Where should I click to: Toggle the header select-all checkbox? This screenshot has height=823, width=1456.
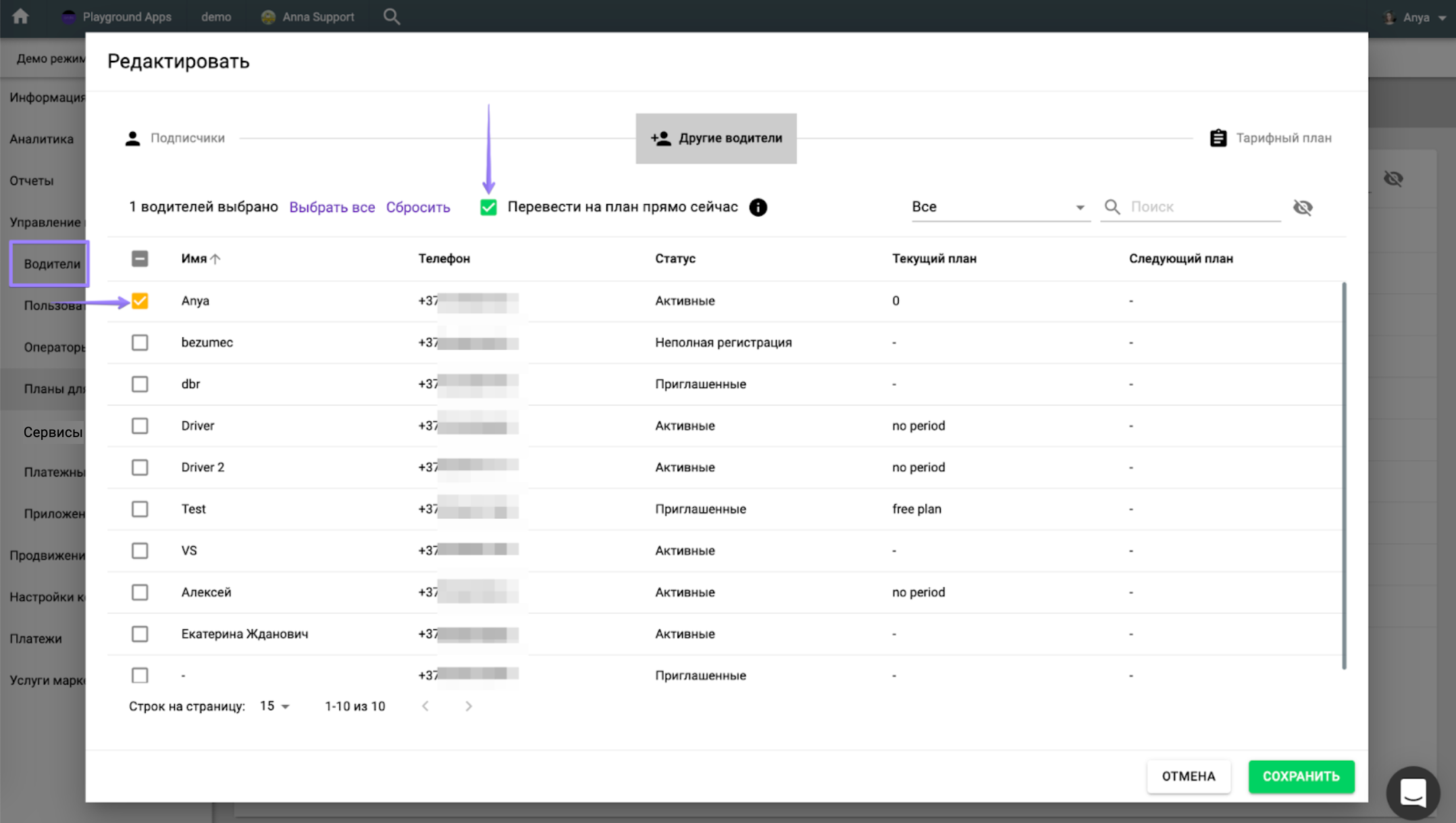coord(140,259)
